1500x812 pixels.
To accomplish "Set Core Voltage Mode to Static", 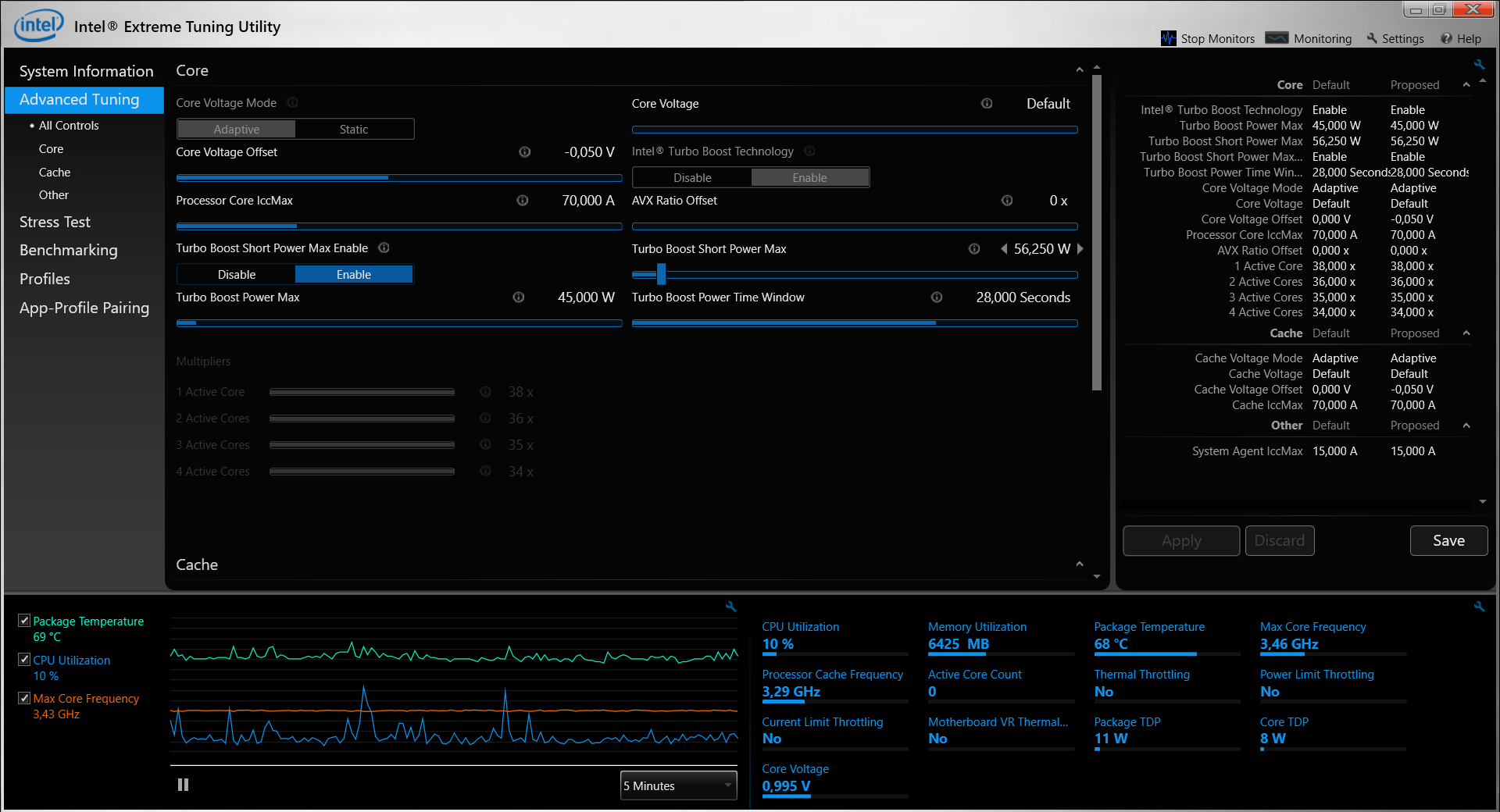I will pyautogui.click(x=354, y=129).
